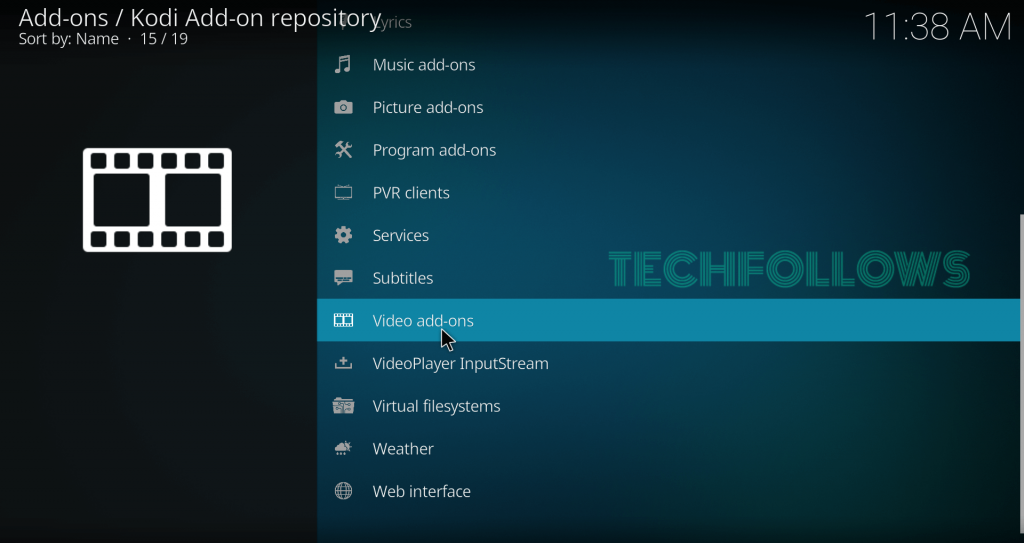Click the Add-ons / Kodi Add-on repository heading
The image size is (1024, 543).
[x=200, y=18]
